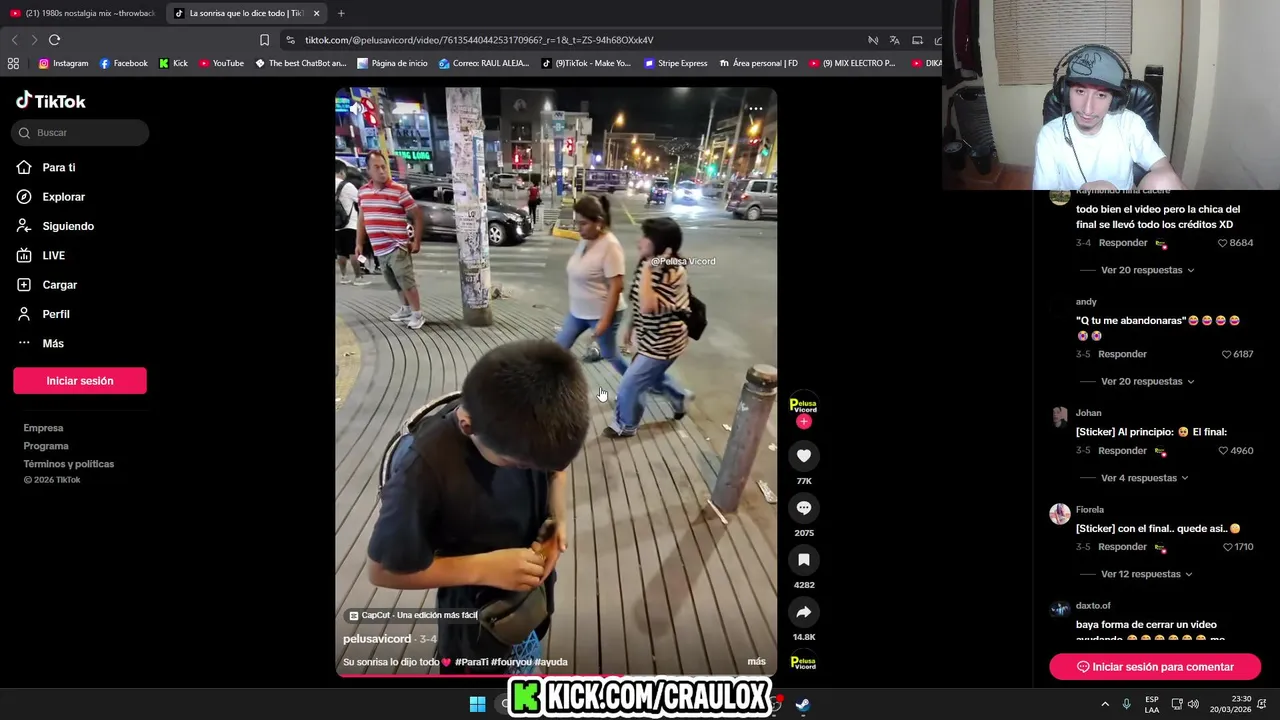
Task: Like the video with the heart icon
Action: [803, 456]
